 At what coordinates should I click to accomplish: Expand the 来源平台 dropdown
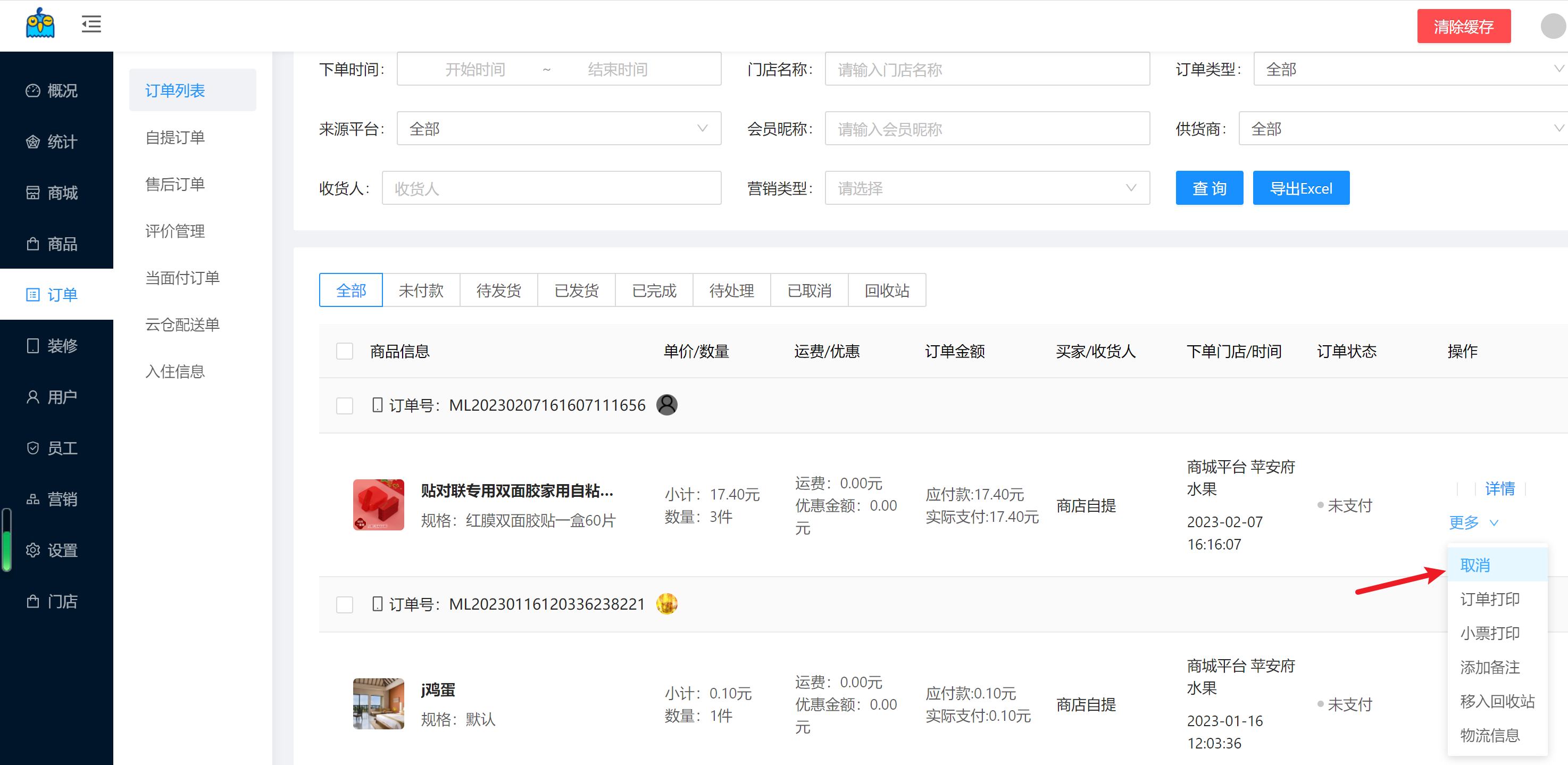point(558,128)
